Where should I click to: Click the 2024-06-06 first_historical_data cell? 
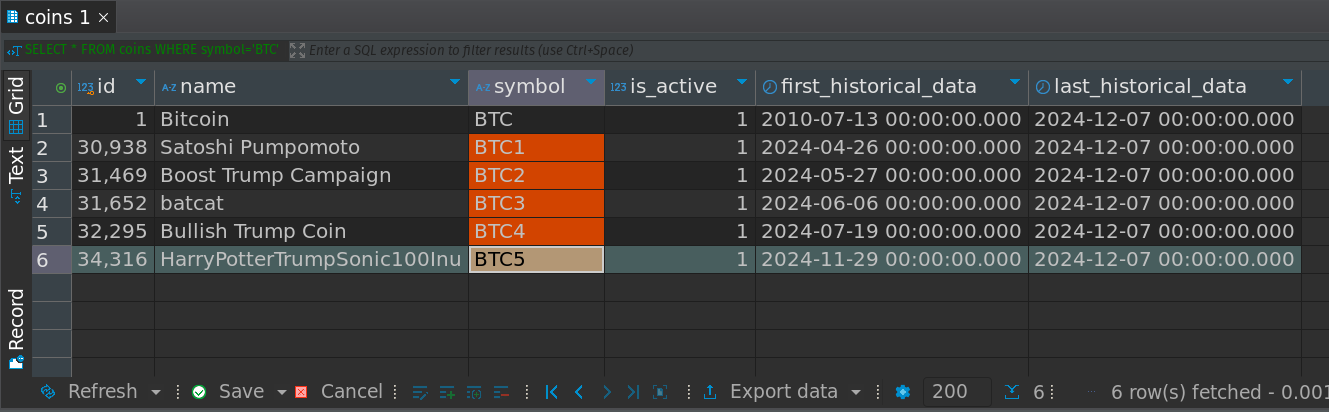891,204
